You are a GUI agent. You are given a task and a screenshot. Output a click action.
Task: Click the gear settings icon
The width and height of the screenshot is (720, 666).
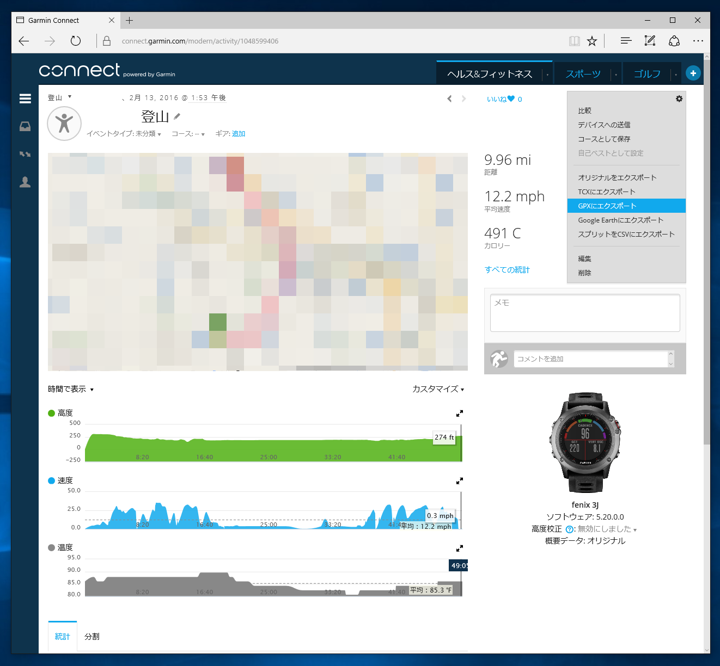click(x=679, y=99)
